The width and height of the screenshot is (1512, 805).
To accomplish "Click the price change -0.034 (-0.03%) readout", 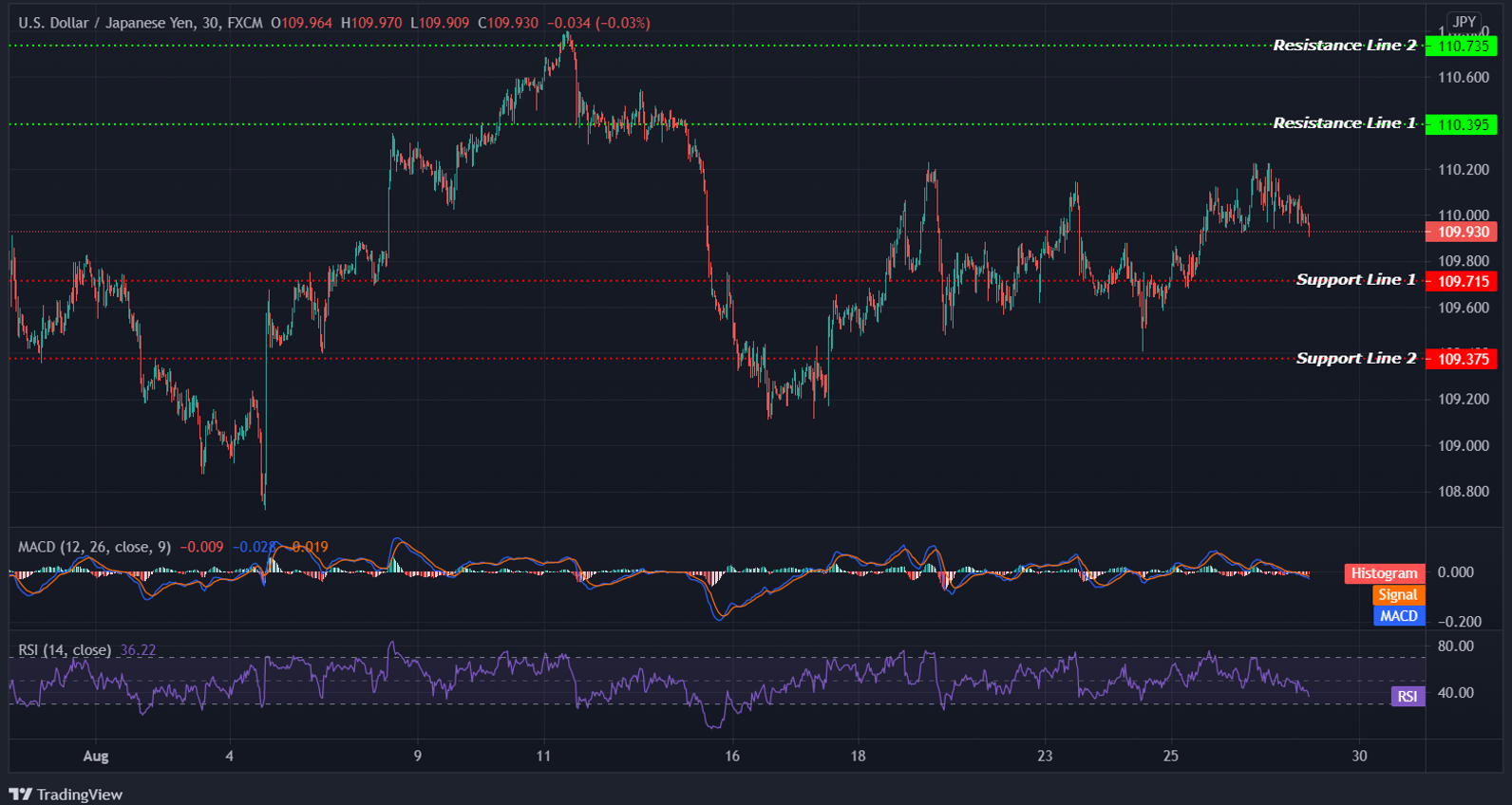I will [x=598, y=23].
